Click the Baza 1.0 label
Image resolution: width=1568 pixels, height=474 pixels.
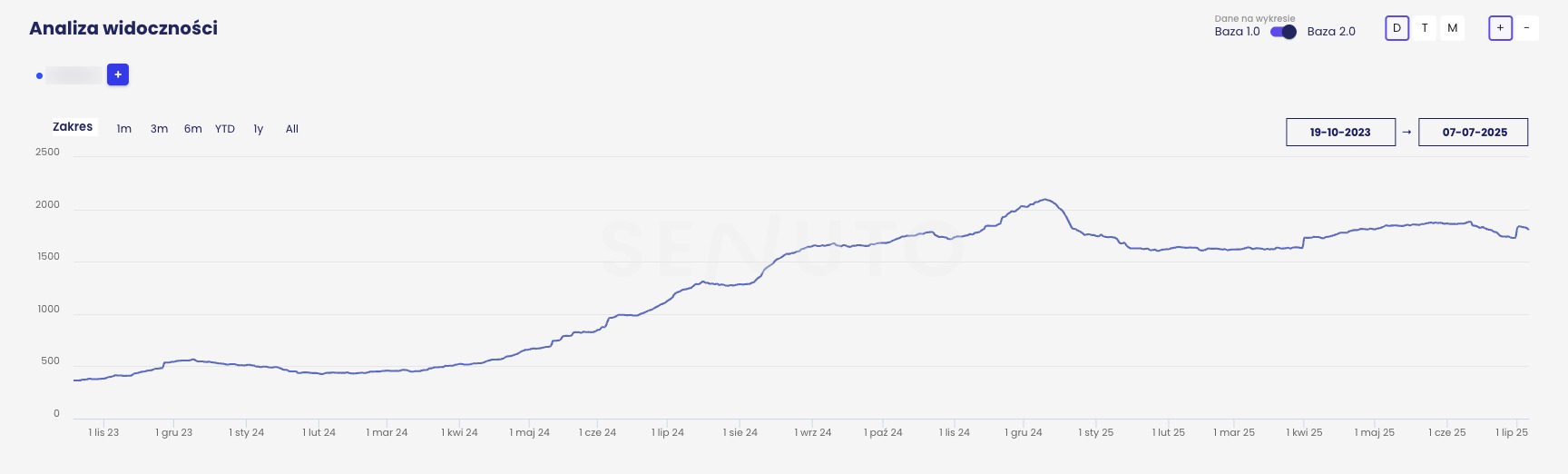coord(1237,32)
